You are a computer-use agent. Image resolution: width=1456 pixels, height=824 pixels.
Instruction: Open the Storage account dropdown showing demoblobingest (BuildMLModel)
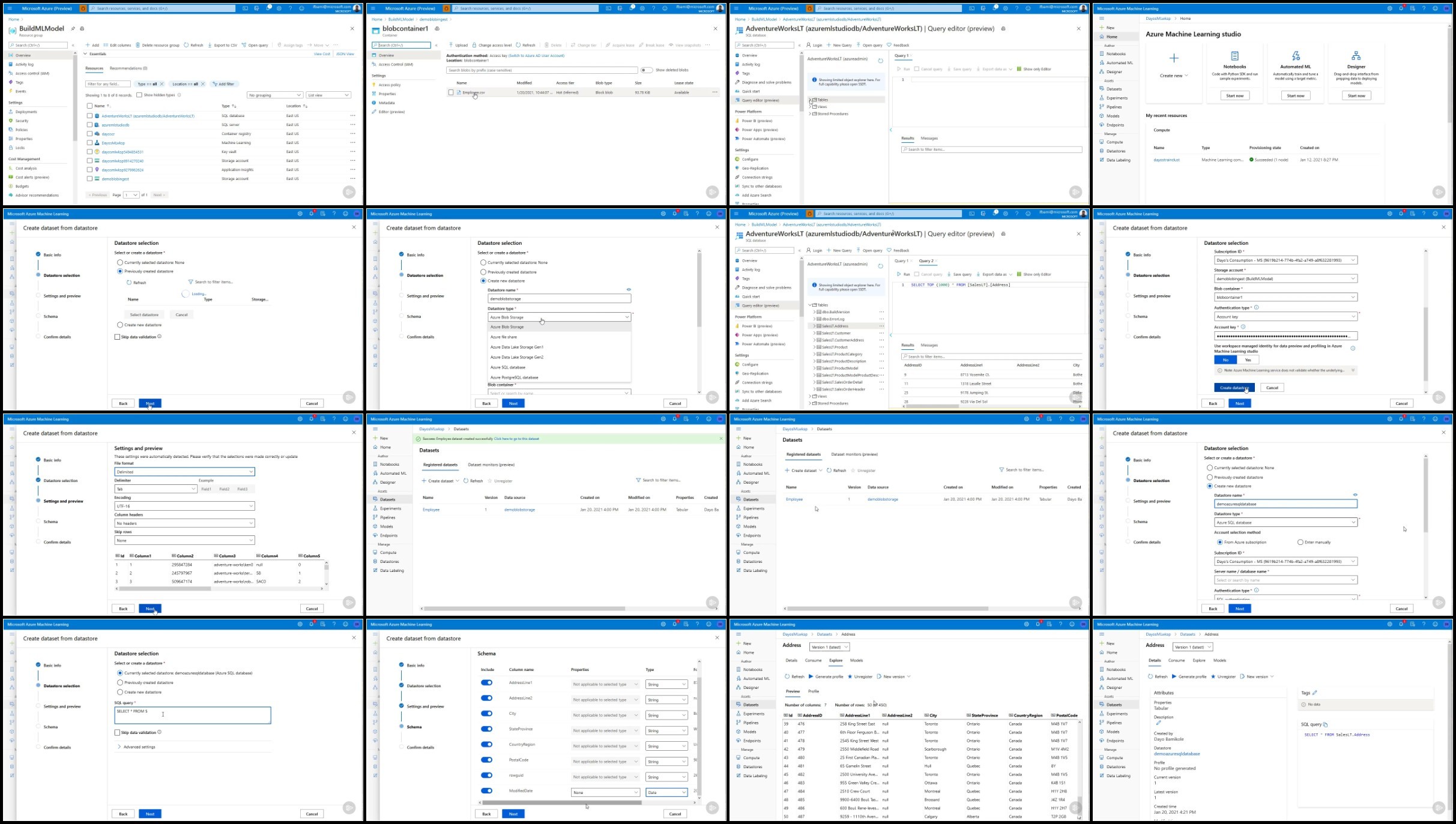click(x=1285, y=279)
